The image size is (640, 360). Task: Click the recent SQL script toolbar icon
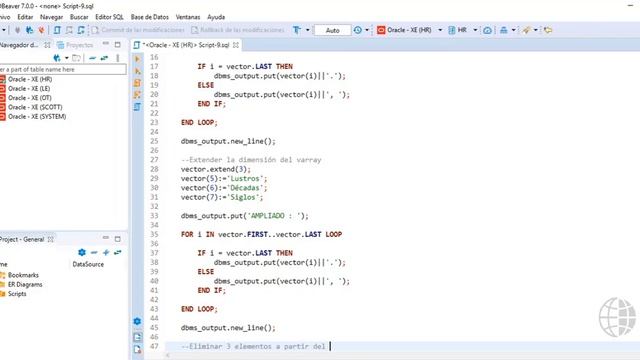click(x=69, y=30)
